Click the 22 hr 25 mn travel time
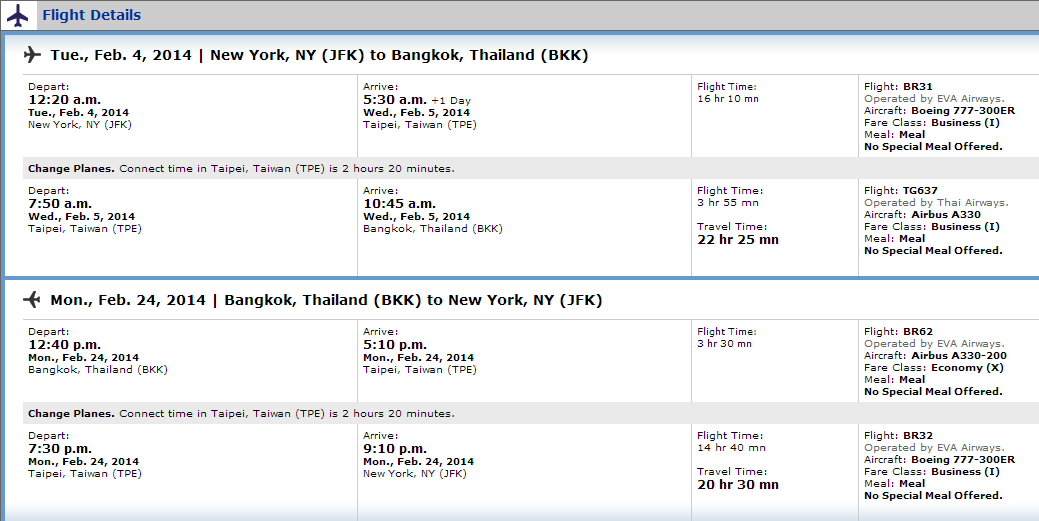 (x=738, y=240)
